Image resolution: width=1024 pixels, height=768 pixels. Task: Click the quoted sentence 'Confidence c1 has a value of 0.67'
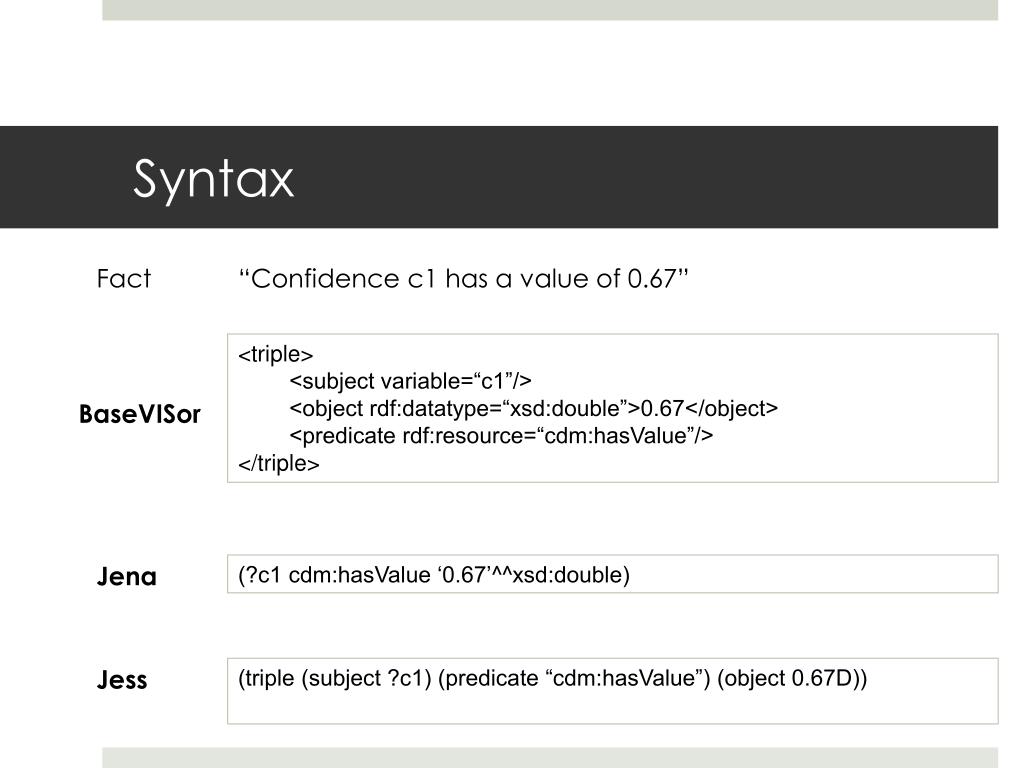pyautogui.click(x=464, y=279)
